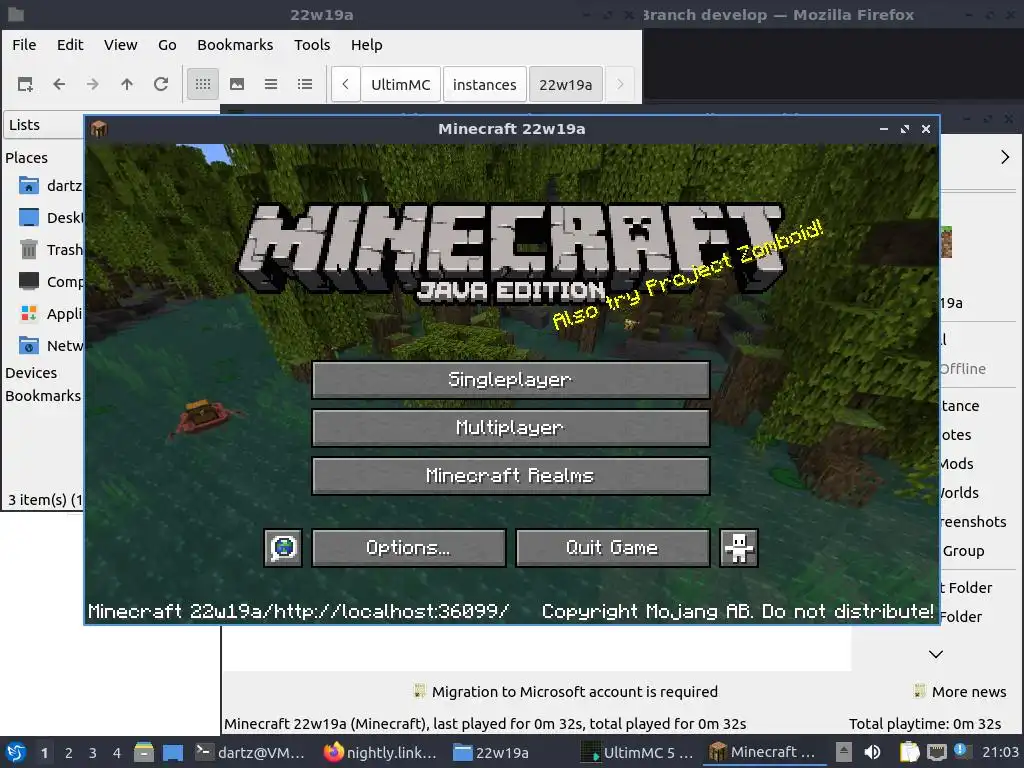Switch to thumbnail view in file manager
This screenshot has height=768, width=1024.
pos(237,84)
